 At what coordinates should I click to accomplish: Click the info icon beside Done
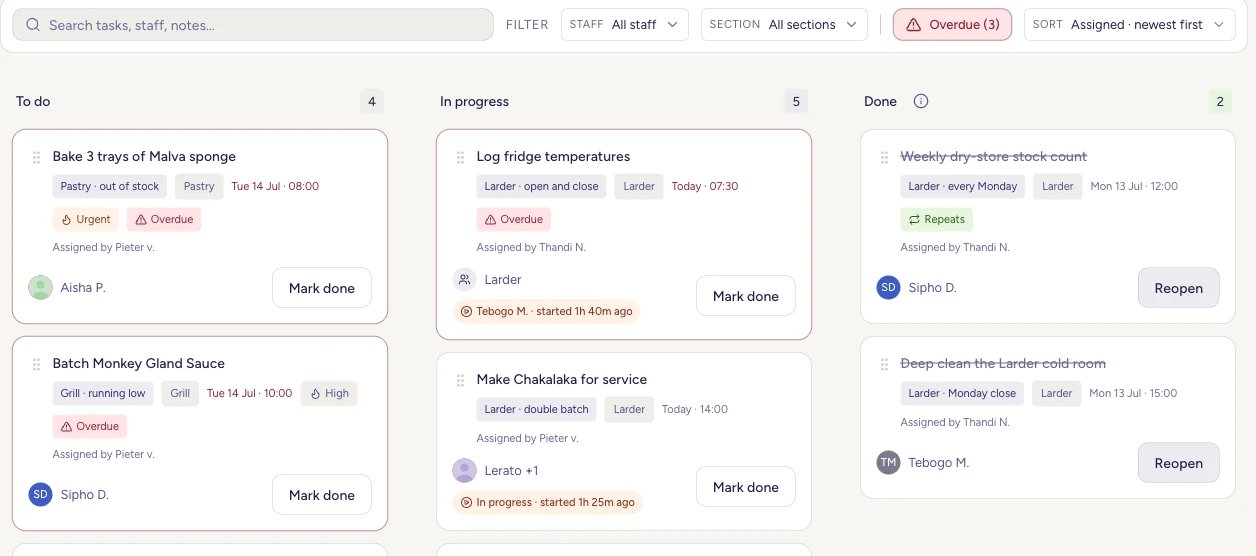[921, 101]
